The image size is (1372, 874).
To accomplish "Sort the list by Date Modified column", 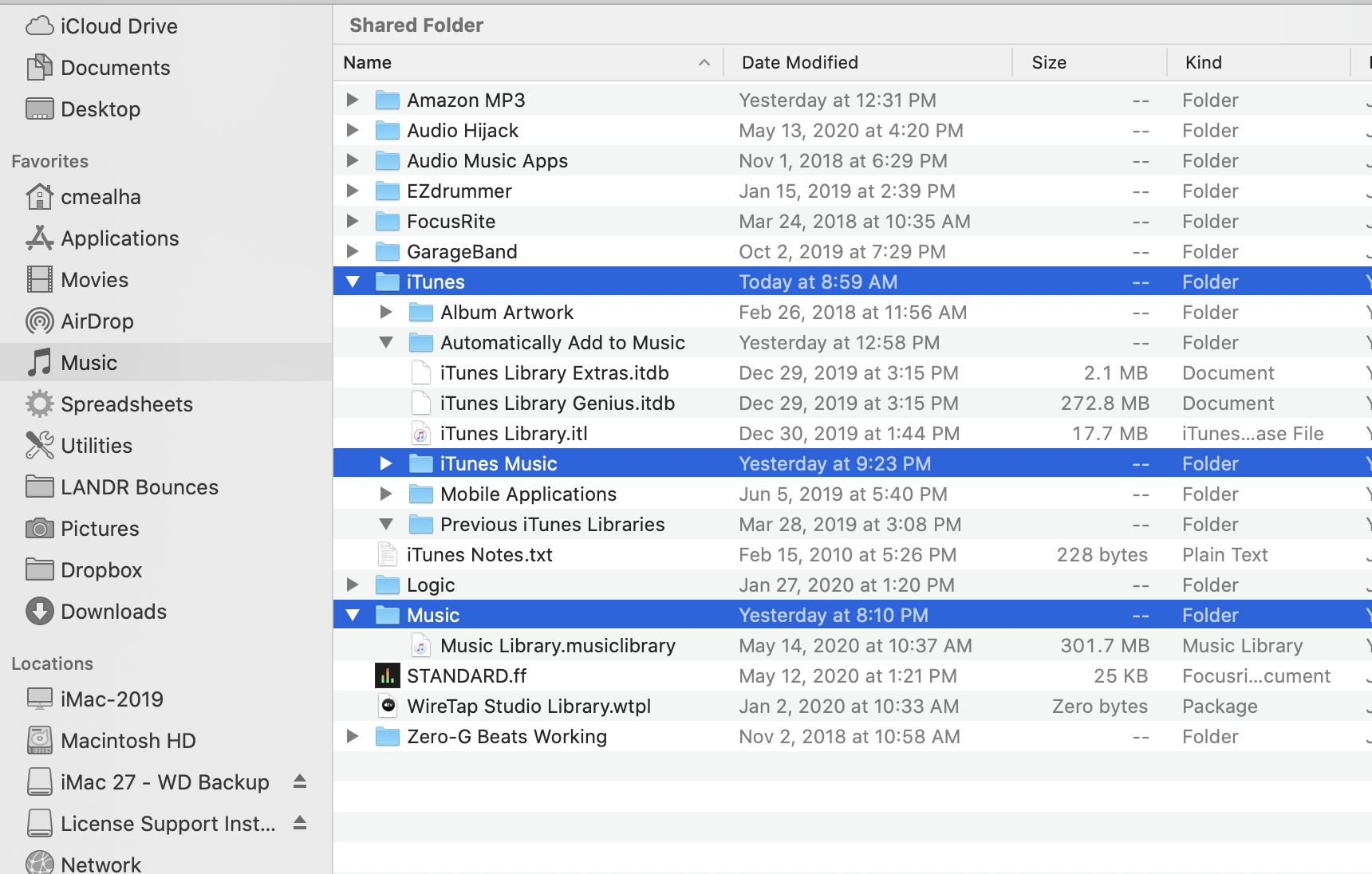I will [800, 63].
